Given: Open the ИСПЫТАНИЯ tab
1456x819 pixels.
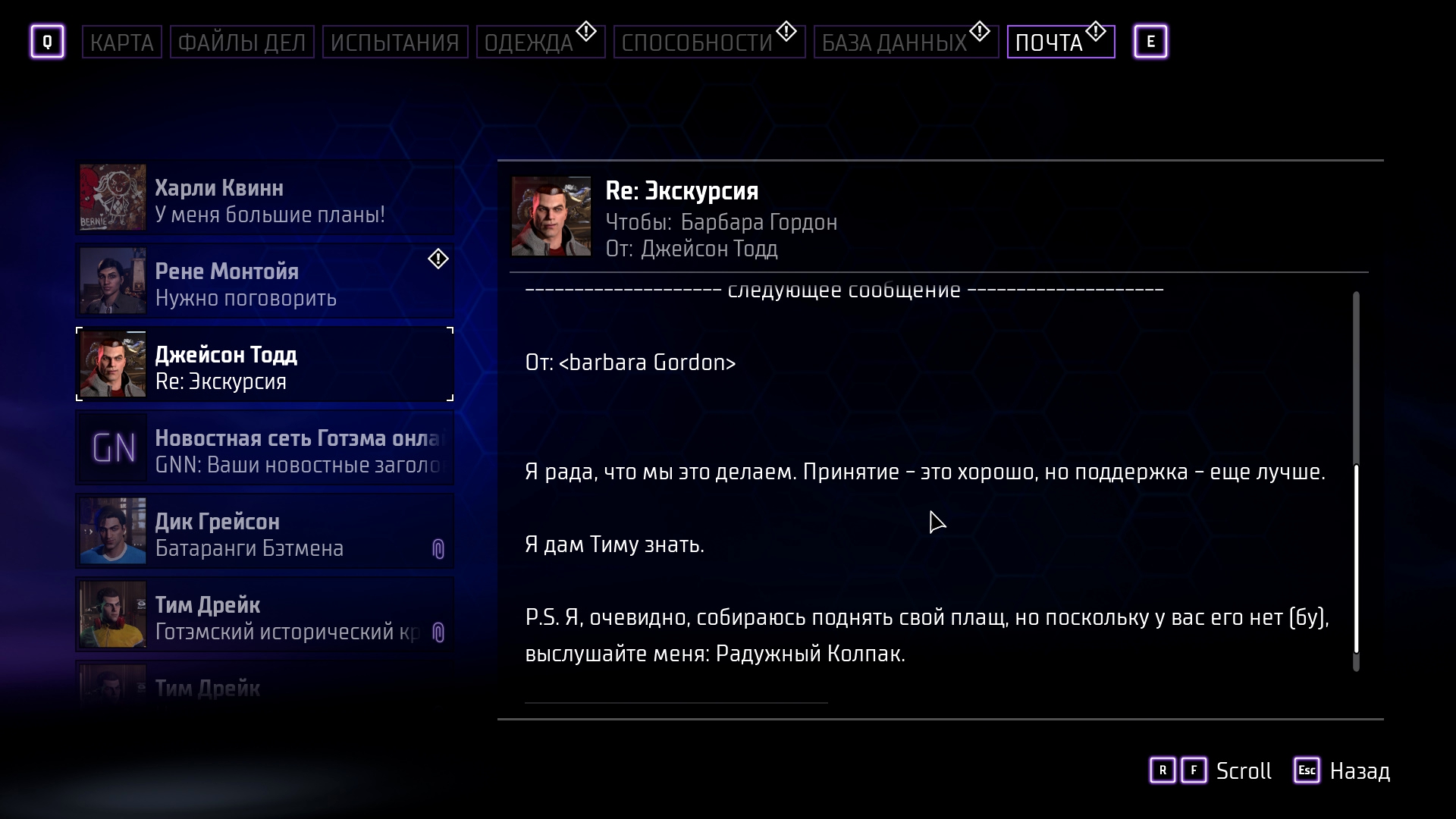Looking at the screenshot, I should (395, 42).
